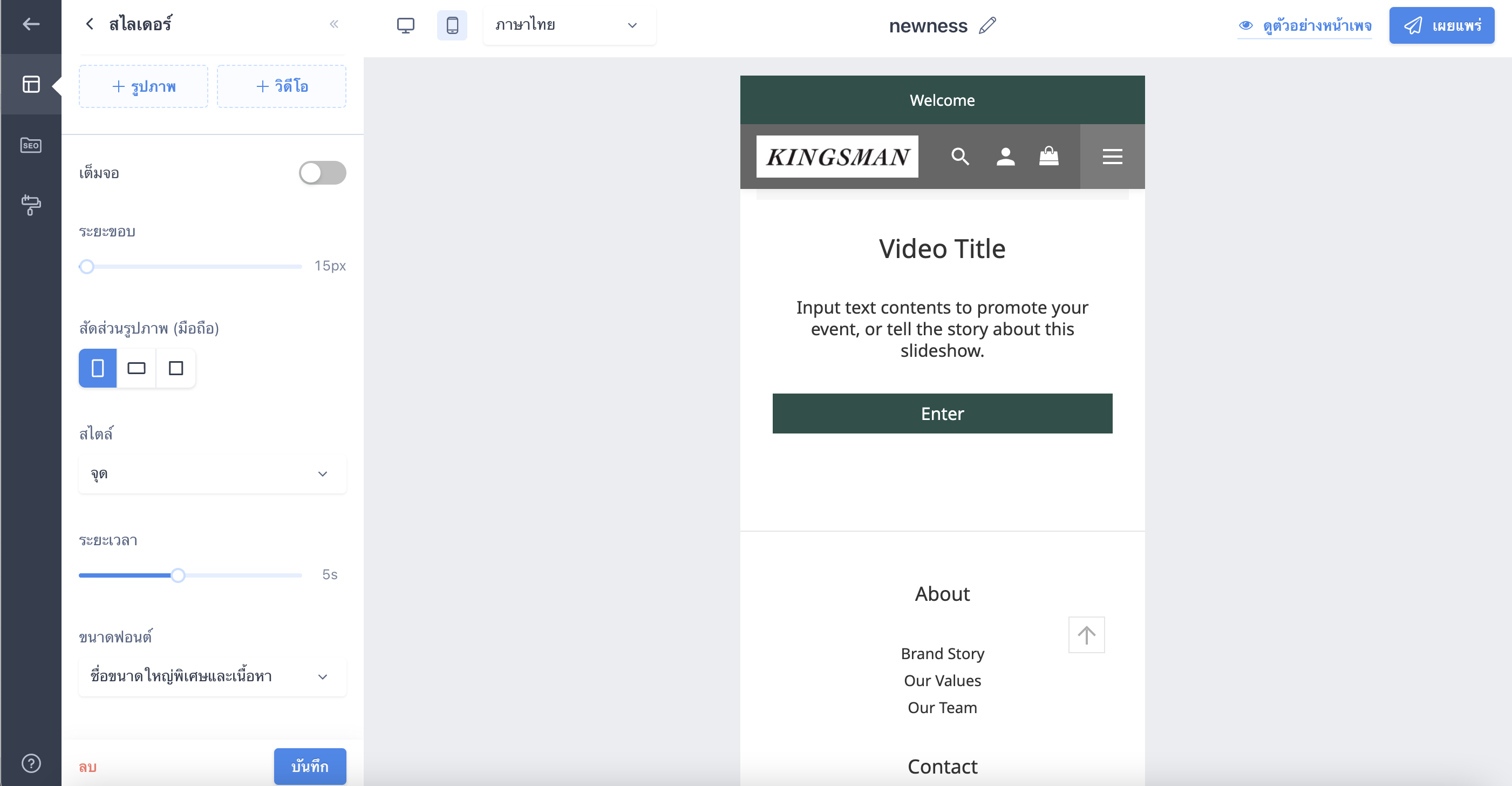Go back from the สไลเดอร์ panel

tap(90, 24)
